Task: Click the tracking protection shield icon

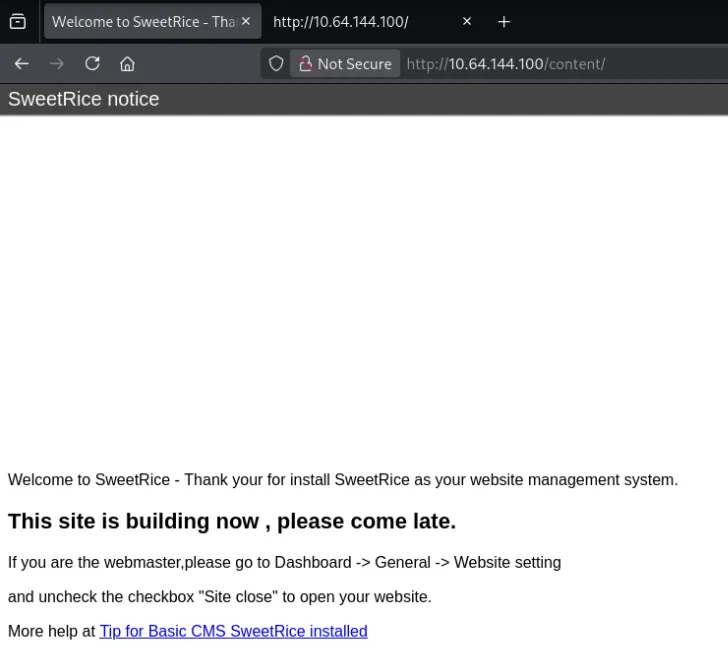Action: pos(276,64)
